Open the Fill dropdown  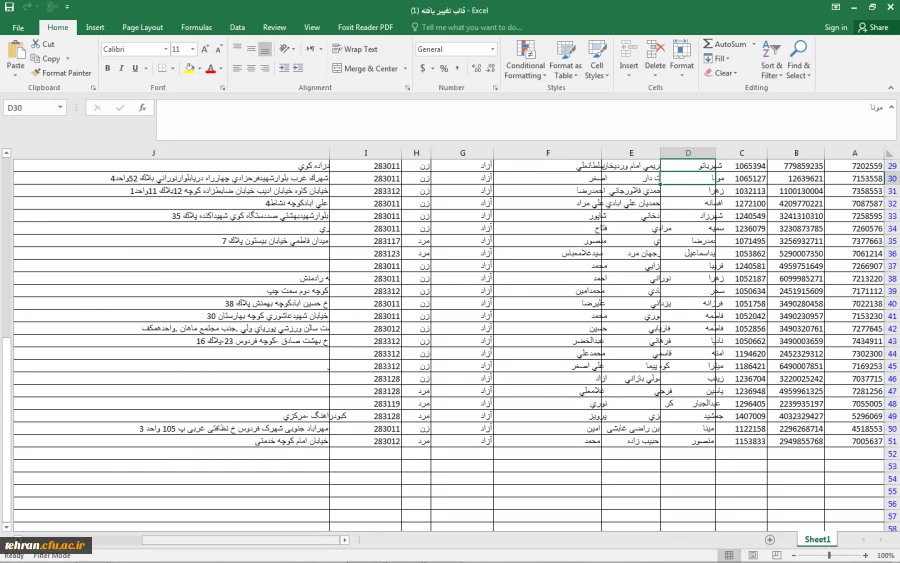(716, 59)
